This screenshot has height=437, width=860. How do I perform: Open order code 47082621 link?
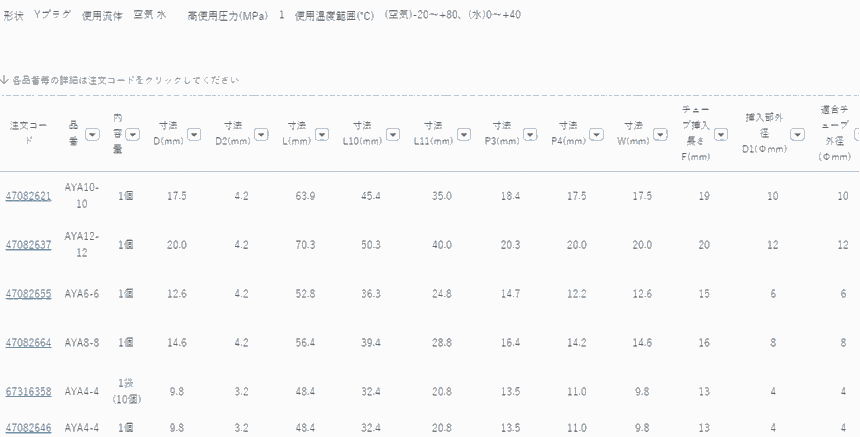point(28,196)
